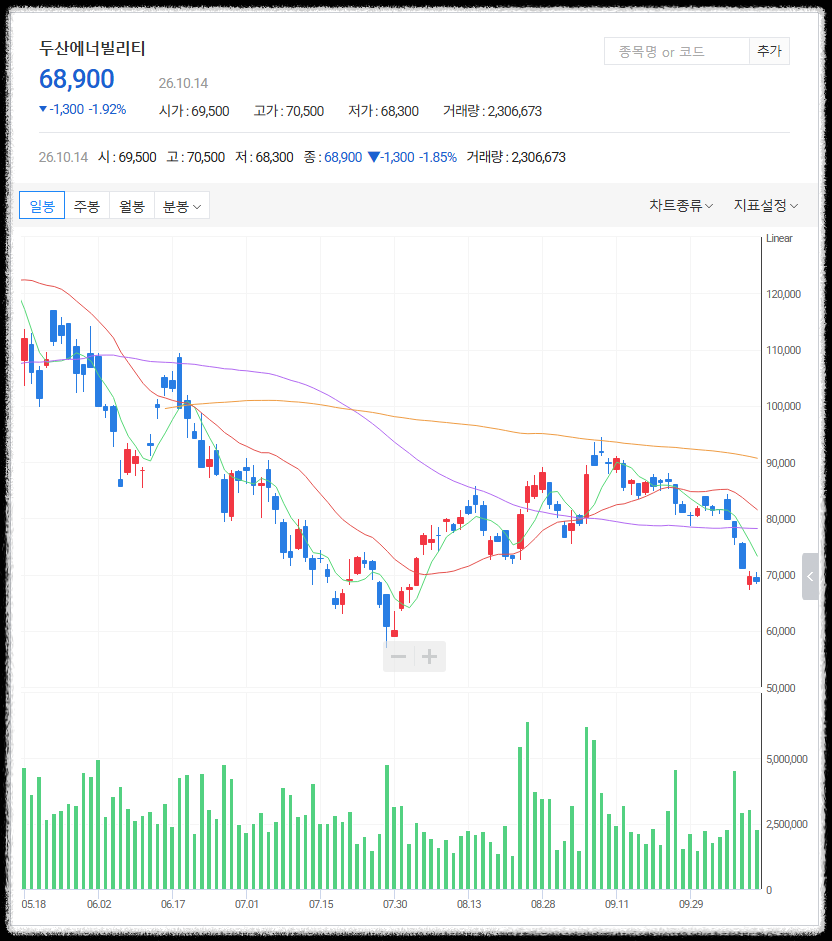Click the 05.18 date axis label
Image resolution: width=832 pixels, height=941 pixels.
coord(34,904)
